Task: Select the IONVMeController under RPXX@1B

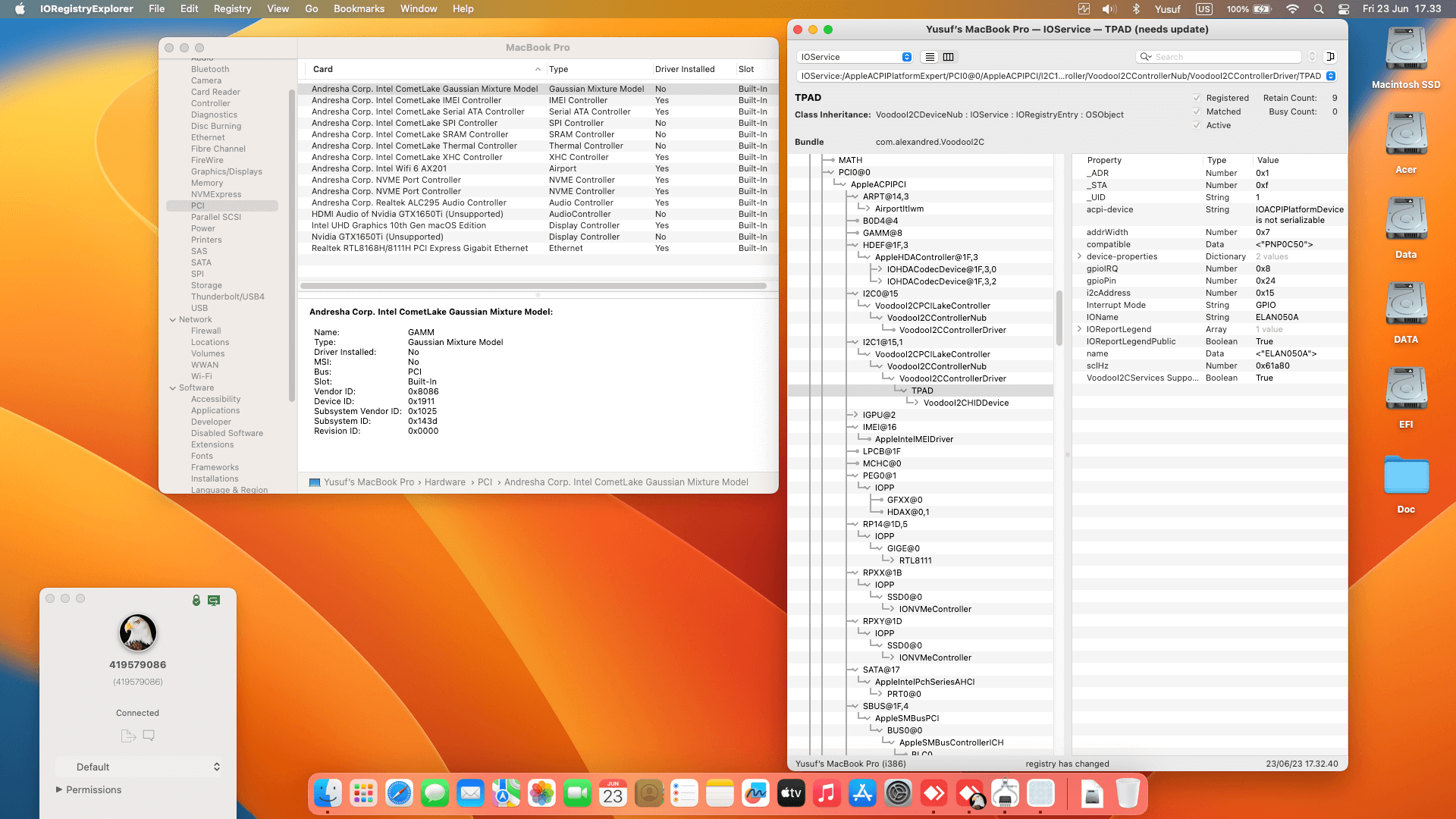Action: point(935,609)
